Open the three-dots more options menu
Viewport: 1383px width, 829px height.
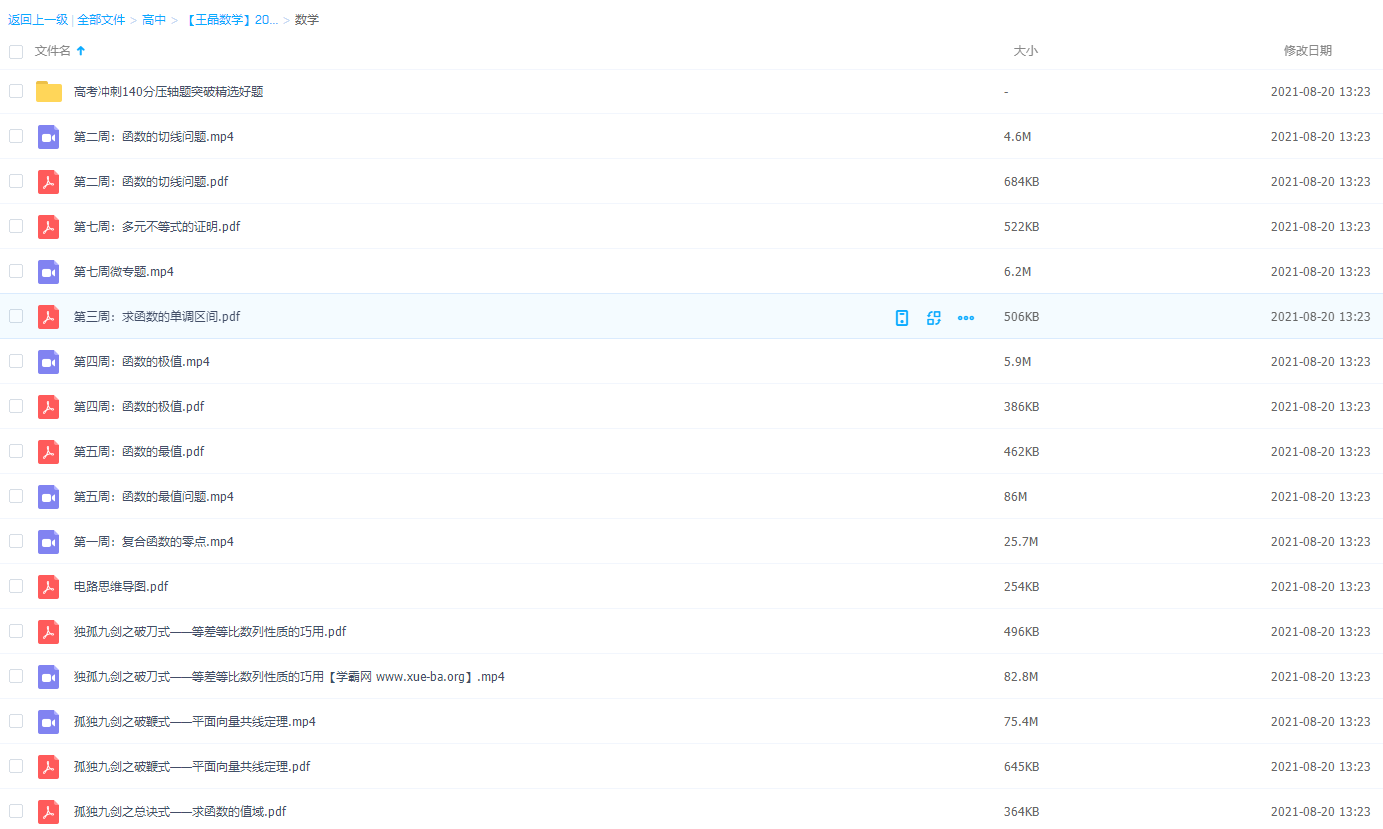click(965, 318)
